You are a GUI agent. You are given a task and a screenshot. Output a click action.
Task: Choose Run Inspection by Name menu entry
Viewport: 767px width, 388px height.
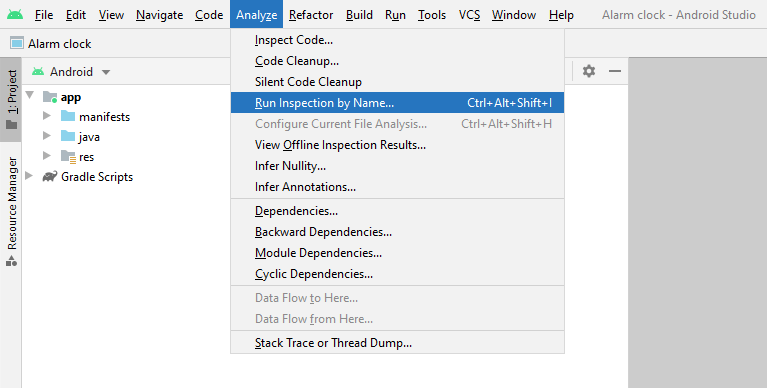[x=397, y=103]
